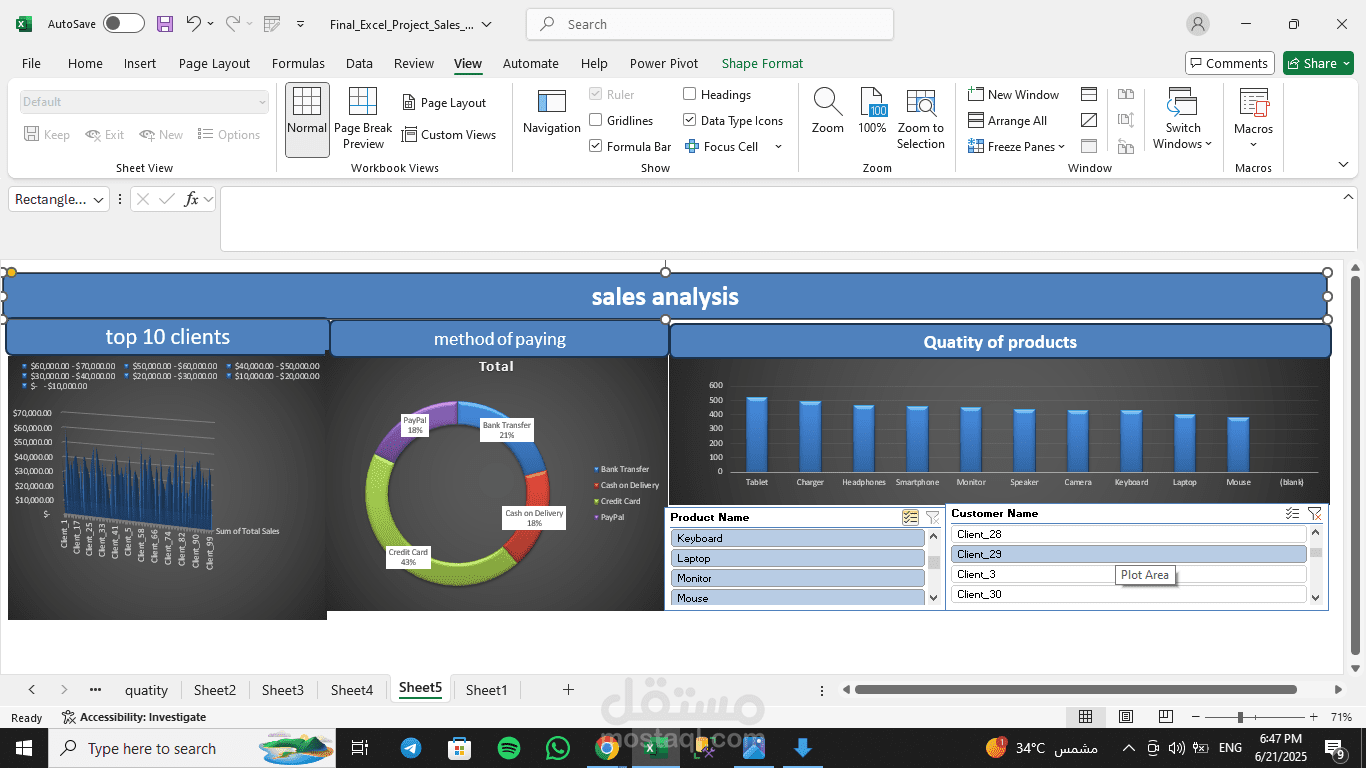Uncheck the Formula Bar checkbox
1366x768 pixels.
pos(596,146)
